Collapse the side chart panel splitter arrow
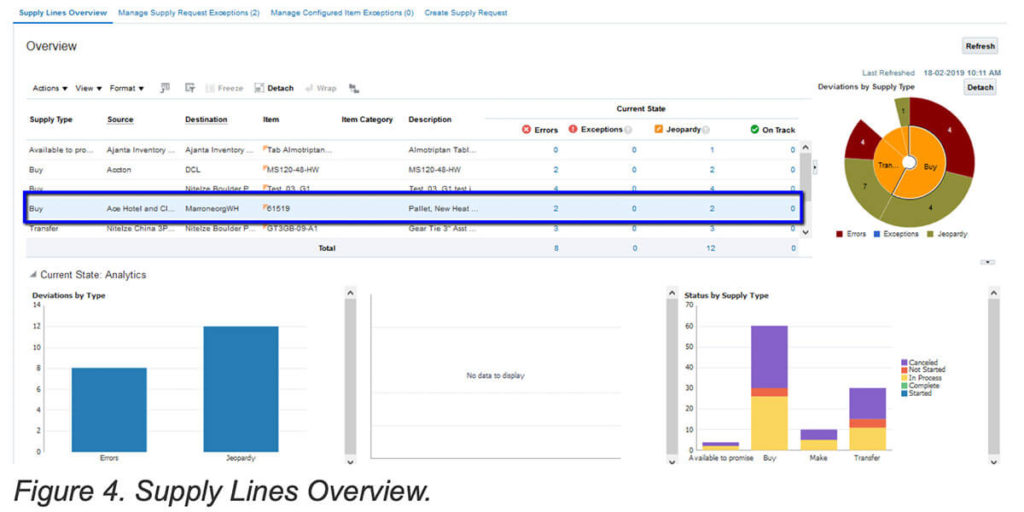Viewport: 1024px width, 512px height. click(814, 167)
